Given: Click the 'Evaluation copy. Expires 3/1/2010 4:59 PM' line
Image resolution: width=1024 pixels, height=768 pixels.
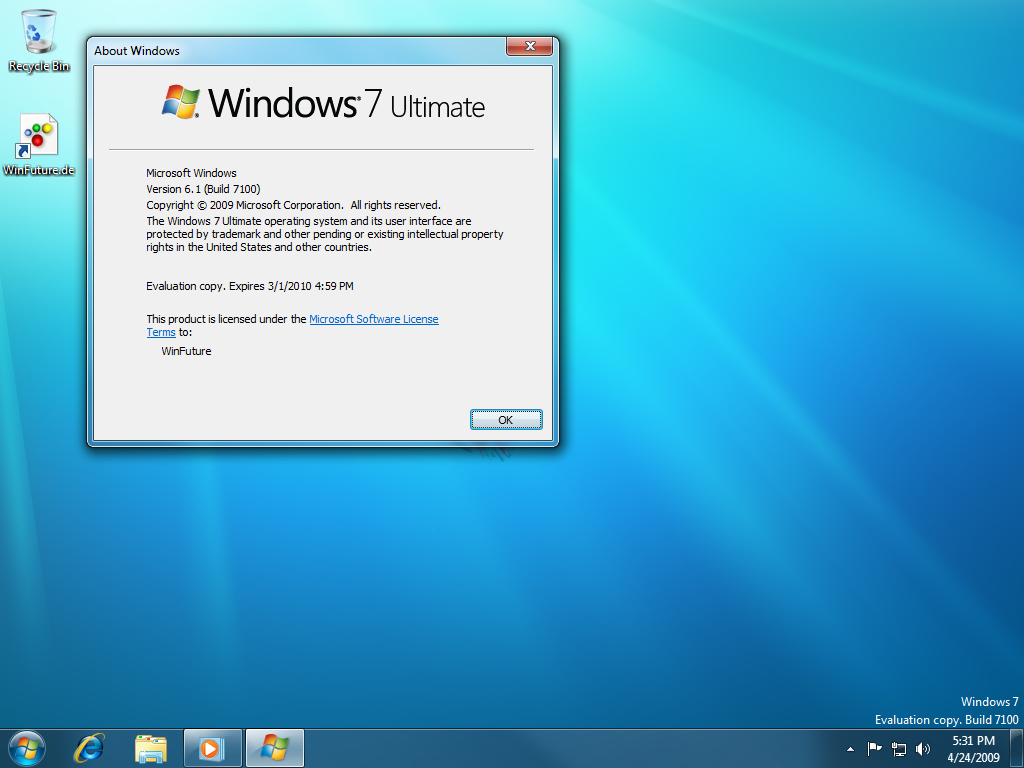Looking at the screenshot, I should click(250, 286).
